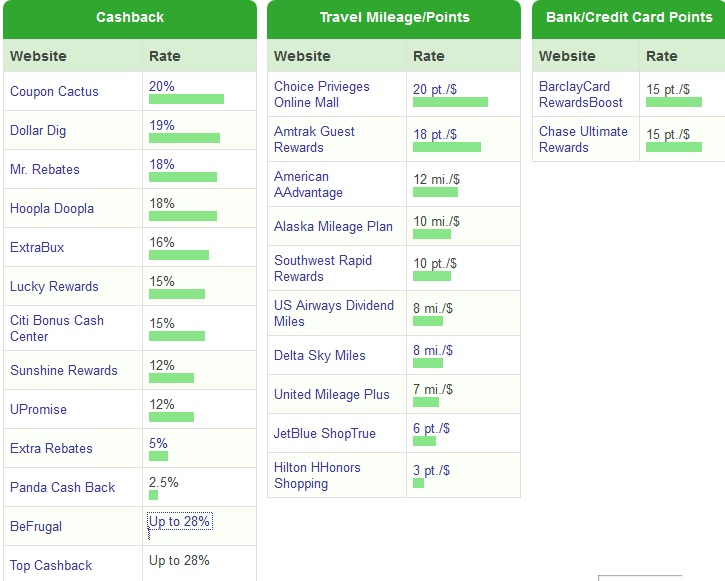Screen dimensions: 725x581
Task: Click the Amtrak Guest Rewards link
Action: pyautogui.click(x=314, y=139)
